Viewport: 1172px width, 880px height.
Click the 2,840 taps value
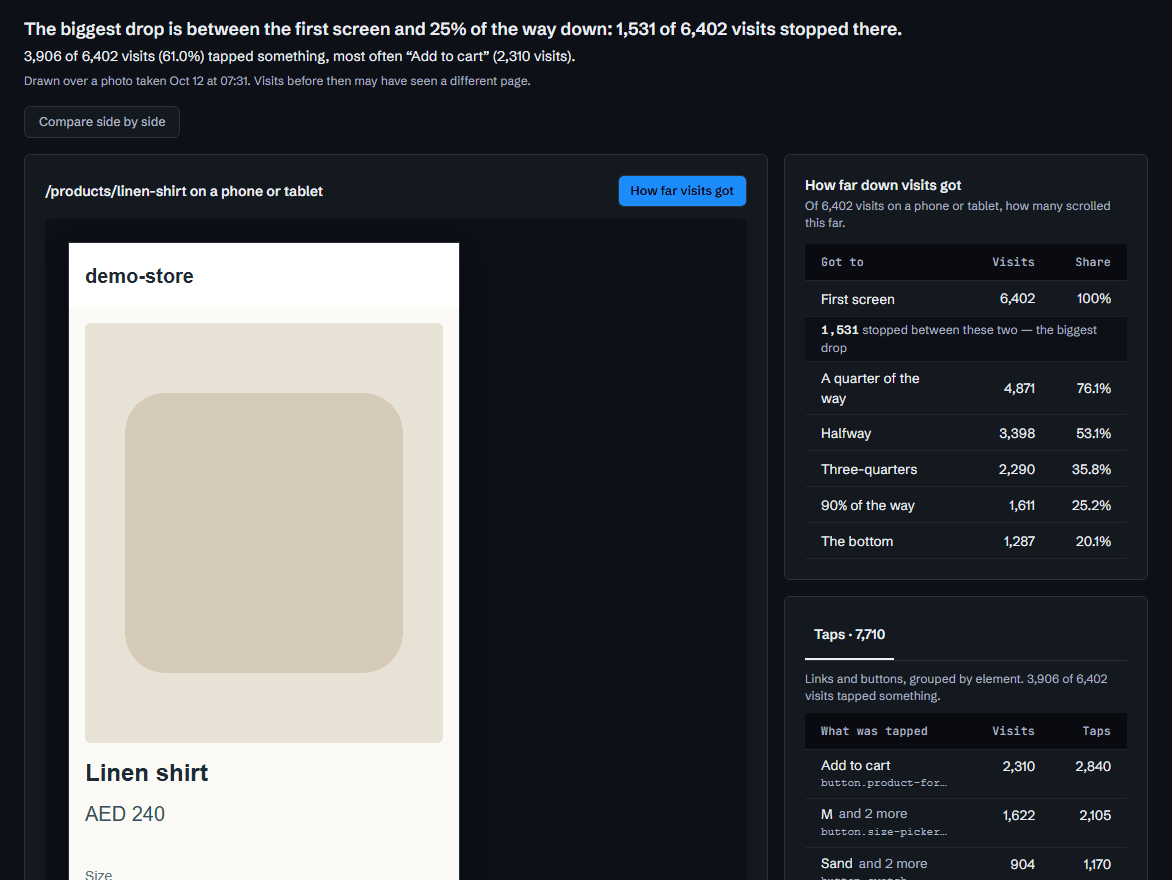coord(1093,766)
